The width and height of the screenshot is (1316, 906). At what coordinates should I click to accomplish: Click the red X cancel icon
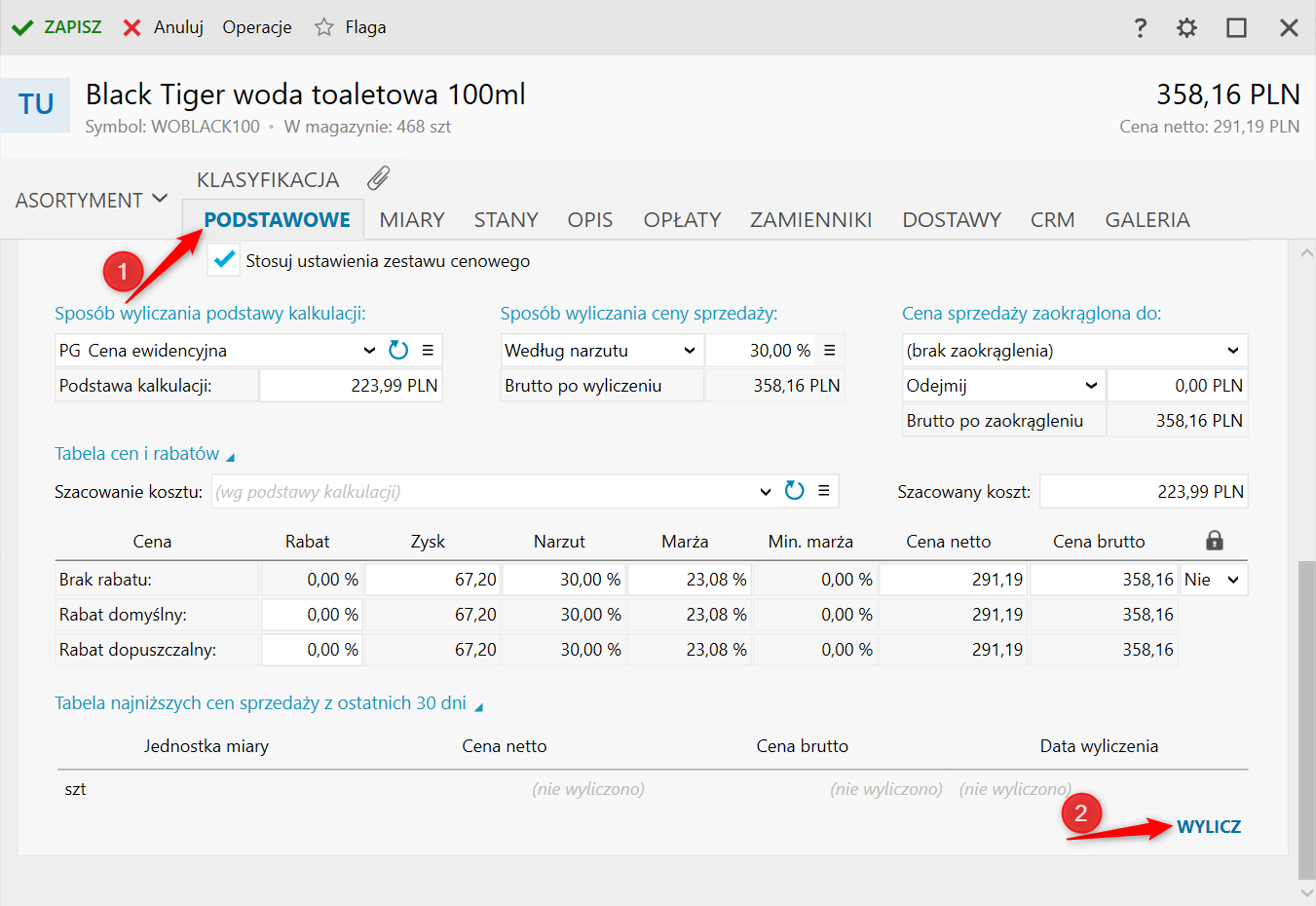click(x=132, y=27)
